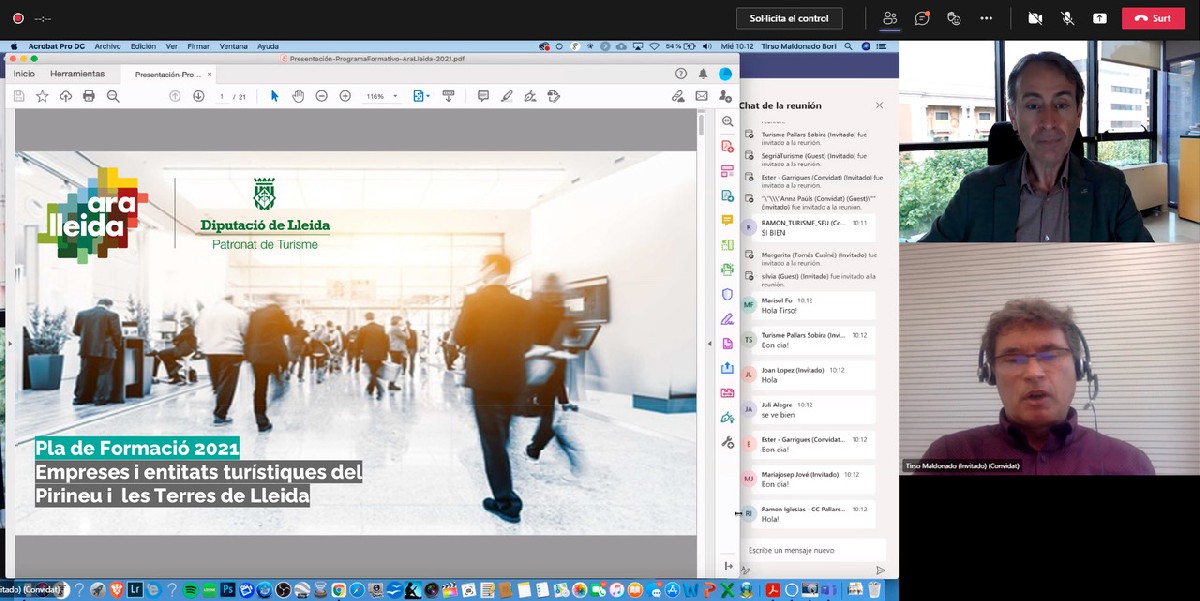Open the reactions menu icon
The image size is (1200, 601).
pos(954,18)
